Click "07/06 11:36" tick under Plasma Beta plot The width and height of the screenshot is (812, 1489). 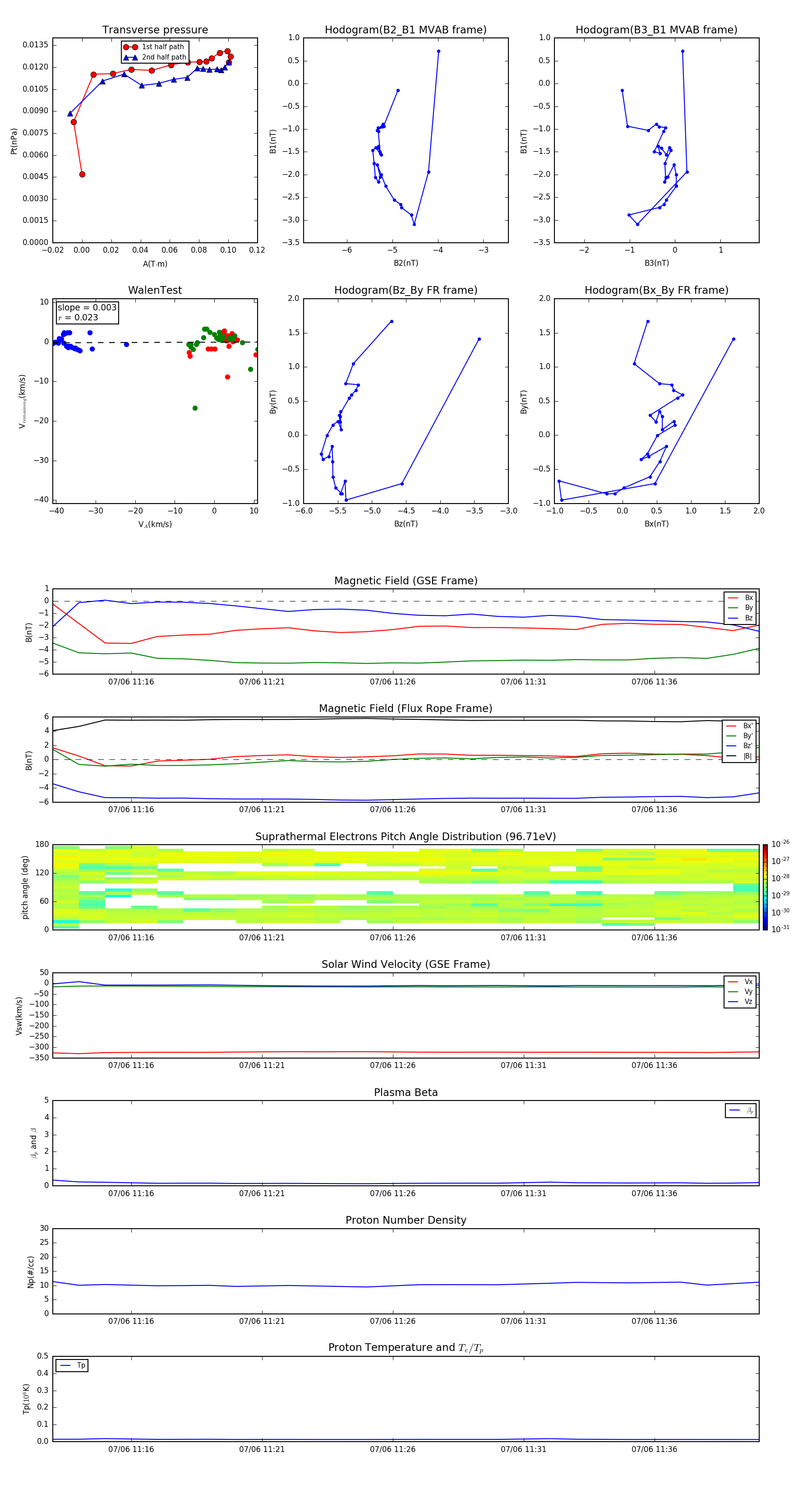[x=654, y=1193]
